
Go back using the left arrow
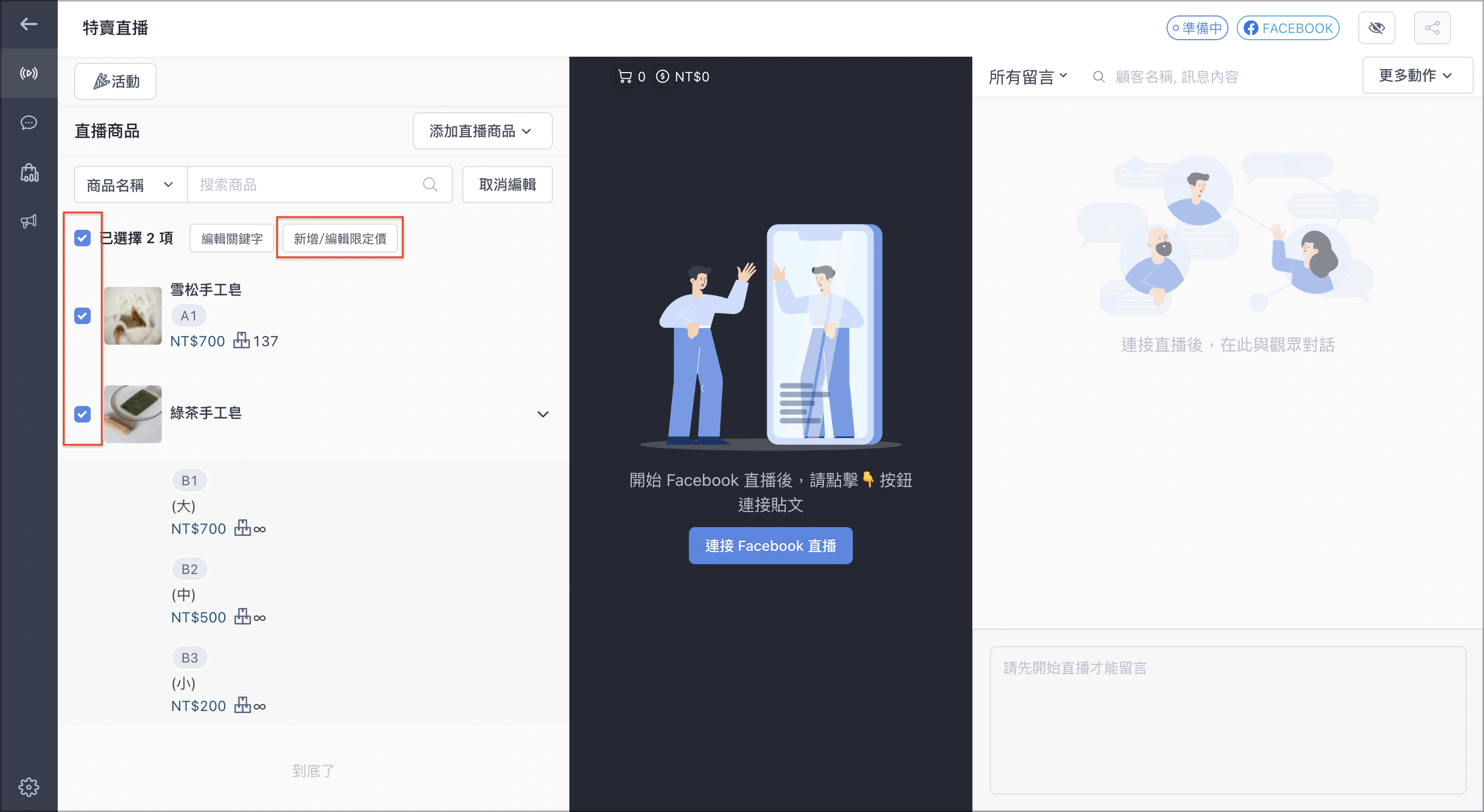28,24
